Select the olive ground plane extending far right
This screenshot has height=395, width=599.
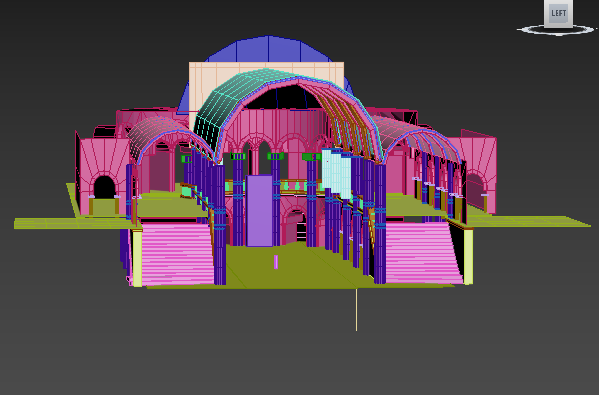tap(527, 221)
